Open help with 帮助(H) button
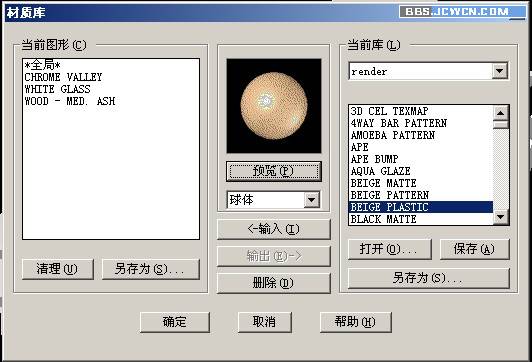 [x=356, y=322]
